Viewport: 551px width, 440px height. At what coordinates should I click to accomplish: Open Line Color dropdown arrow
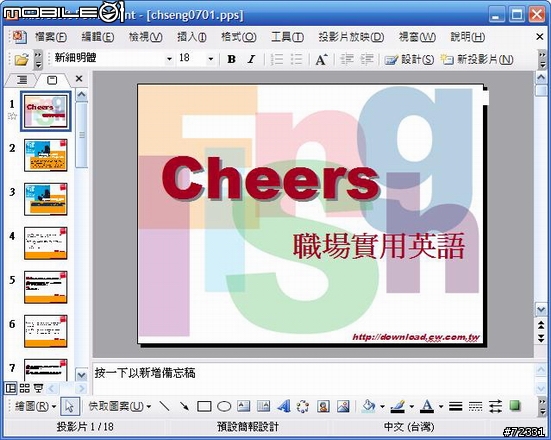pos(411,407)
